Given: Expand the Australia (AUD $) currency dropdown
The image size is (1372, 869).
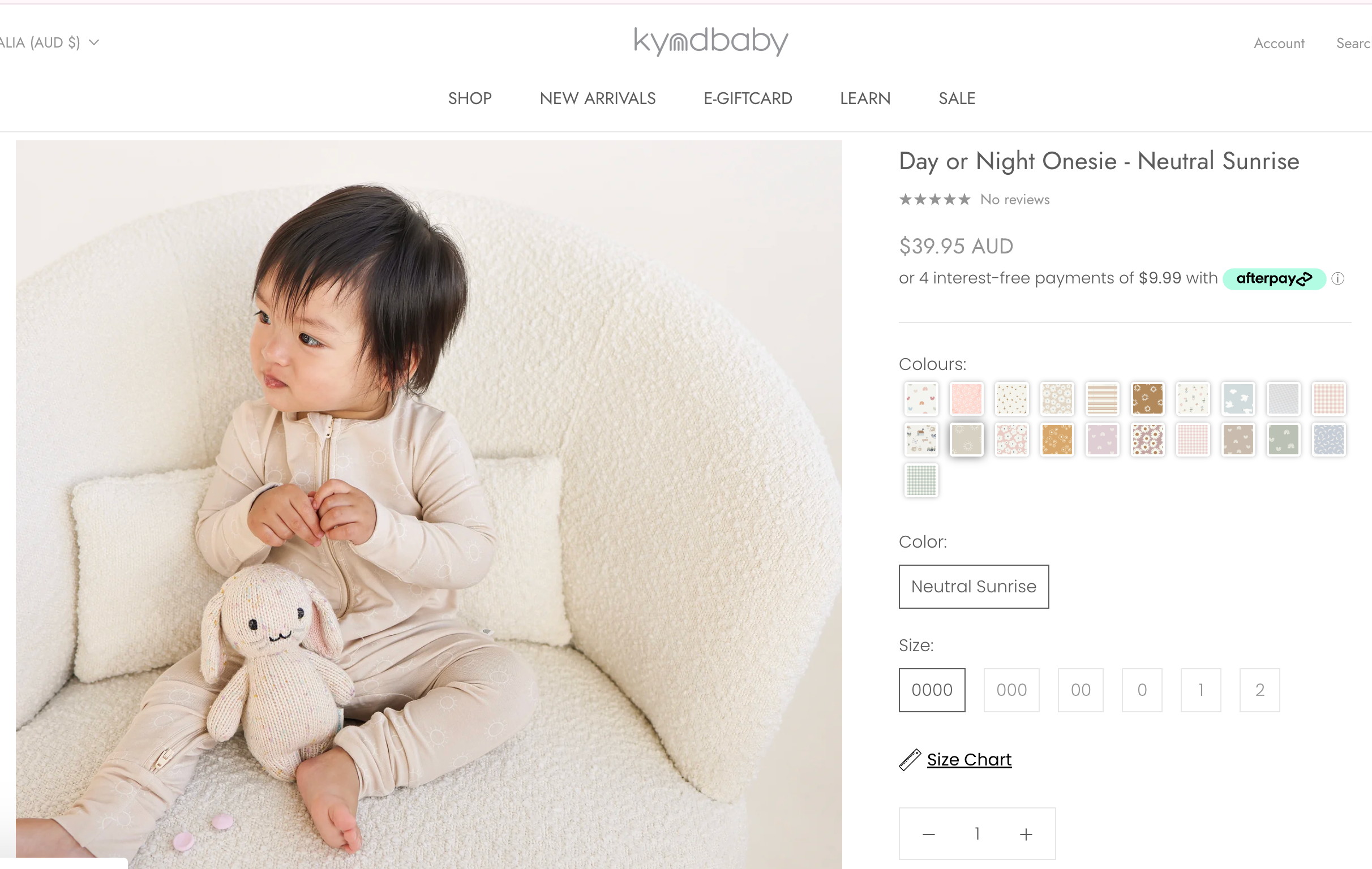Looking at the screenshot, I should (x=50, y=42).
